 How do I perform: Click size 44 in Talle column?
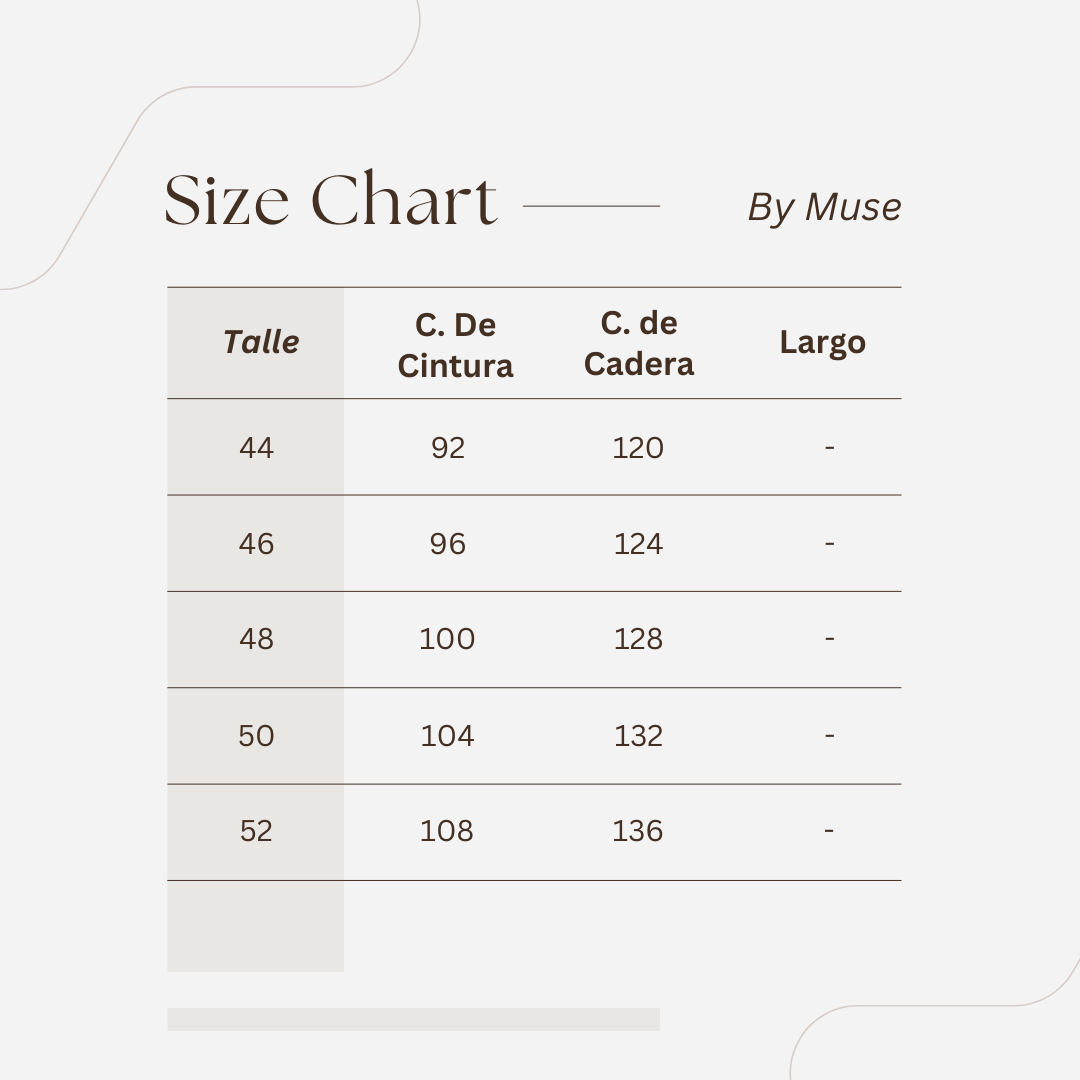tap(256, 447)
